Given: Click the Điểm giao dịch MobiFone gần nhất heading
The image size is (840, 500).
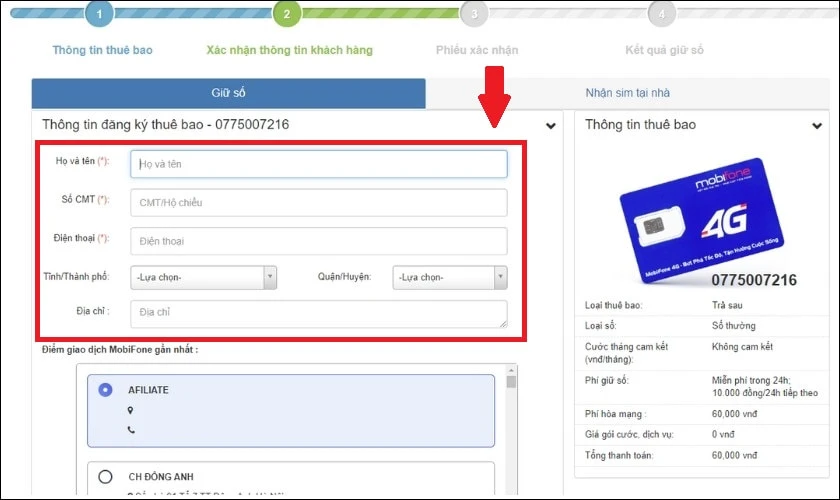Looking at the screenshot, I should 120,349.
